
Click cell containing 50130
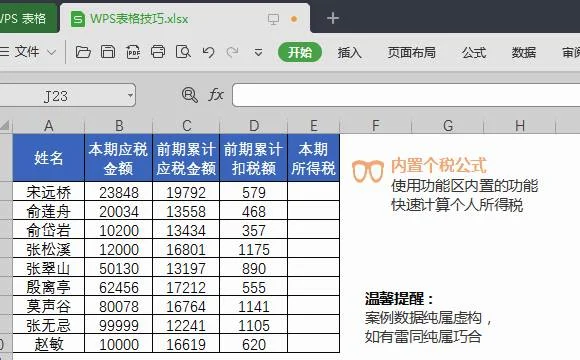[119, 268]
